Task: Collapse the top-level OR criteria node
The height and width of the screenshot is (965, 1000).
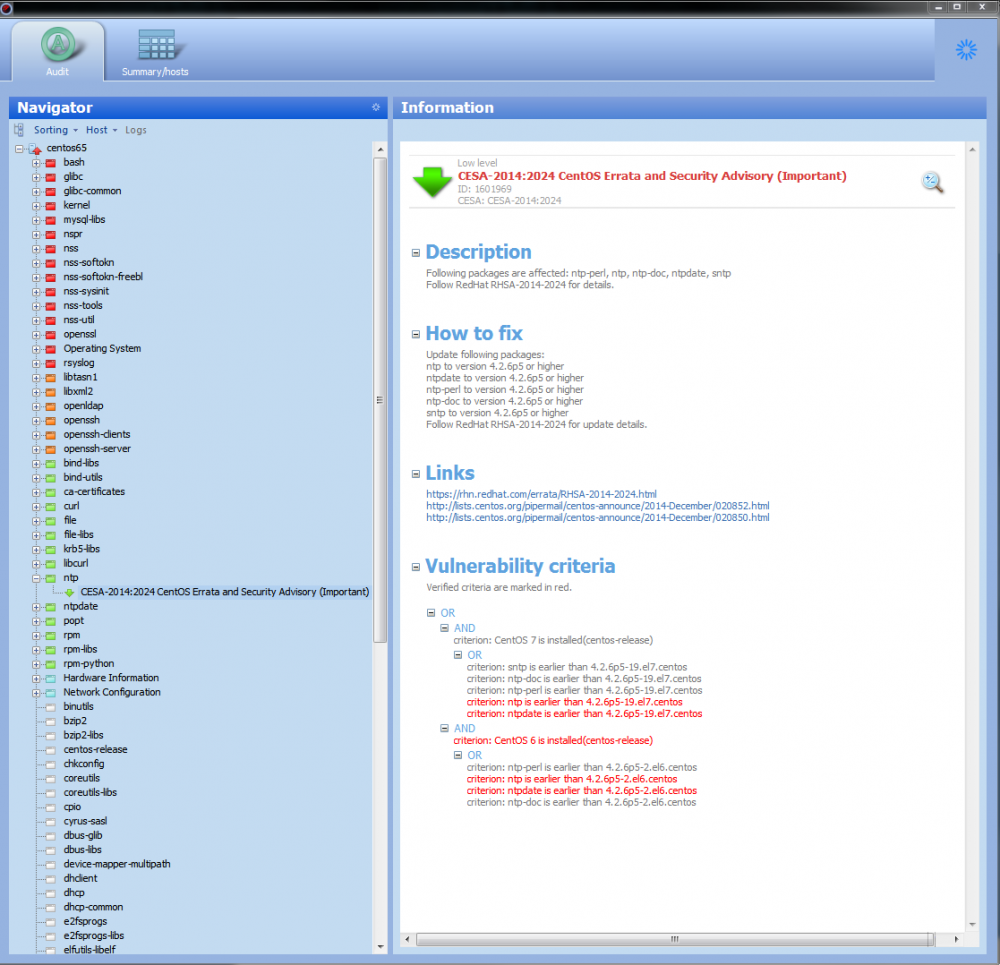Action: click(x=431, y=613)
